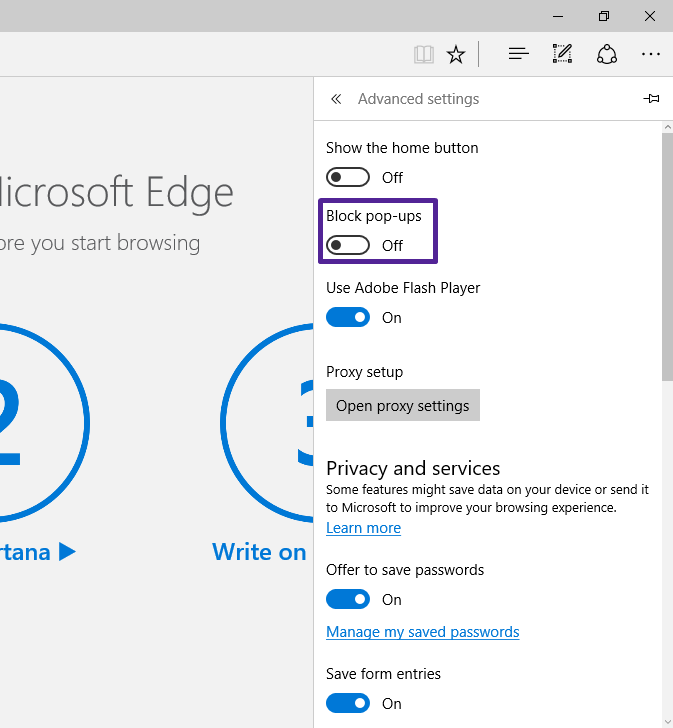Open the Hub three-lines icon
This screenshot has height=728, width=673.
click(x=518, y=54)
